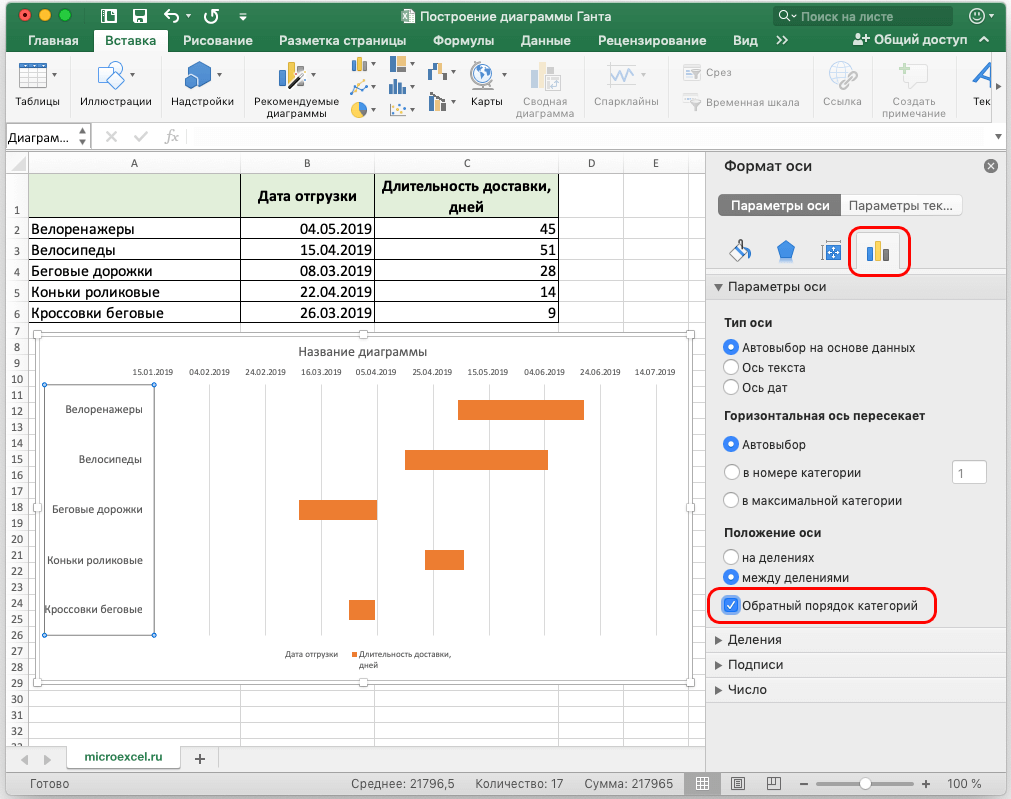Select Ось текста radio button

pos(731,368)
